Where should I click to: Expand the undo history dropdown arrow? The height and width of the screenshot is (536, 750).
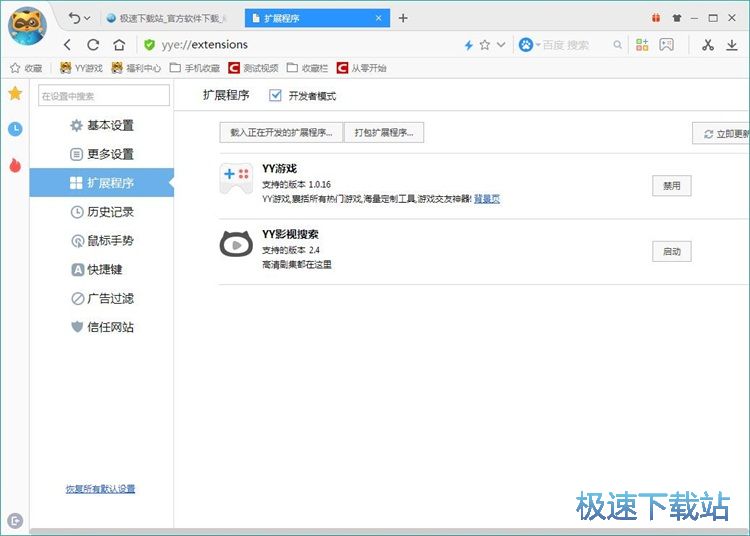tap(87, 18)
